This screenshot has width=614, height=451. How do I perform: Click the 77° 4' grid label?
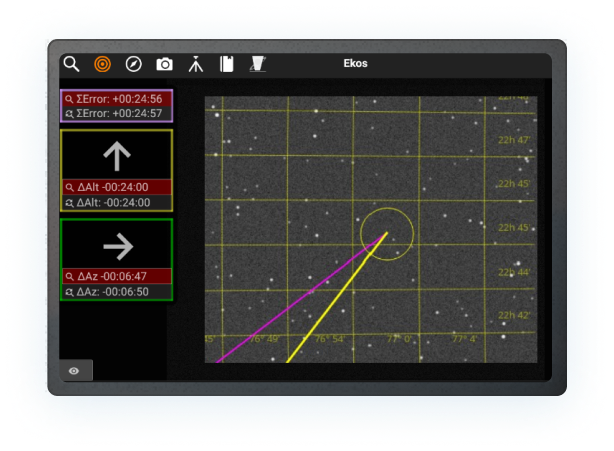point(464,339)
